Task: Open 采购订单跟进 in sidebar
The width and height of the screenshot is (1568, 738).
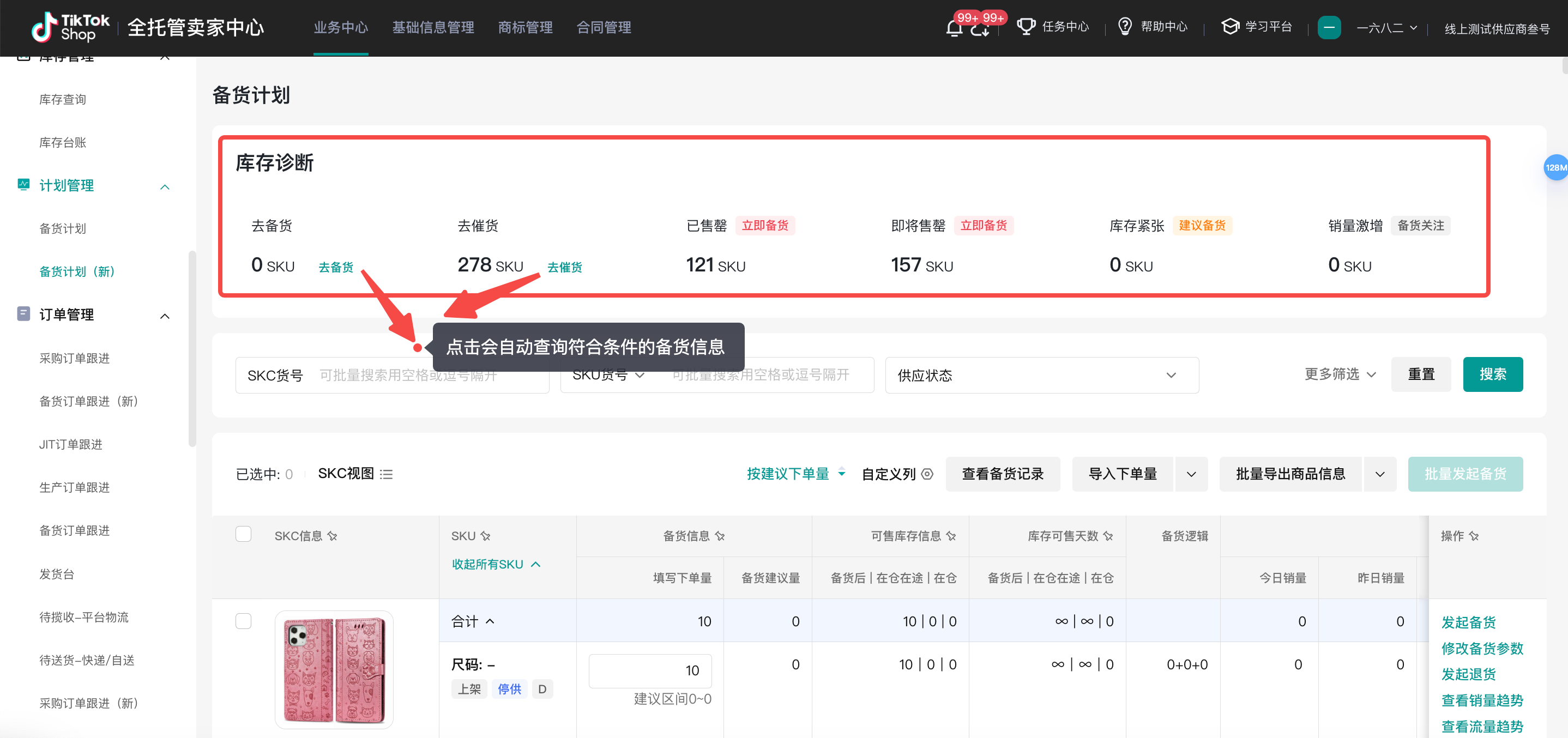Action: coord(75,358)
